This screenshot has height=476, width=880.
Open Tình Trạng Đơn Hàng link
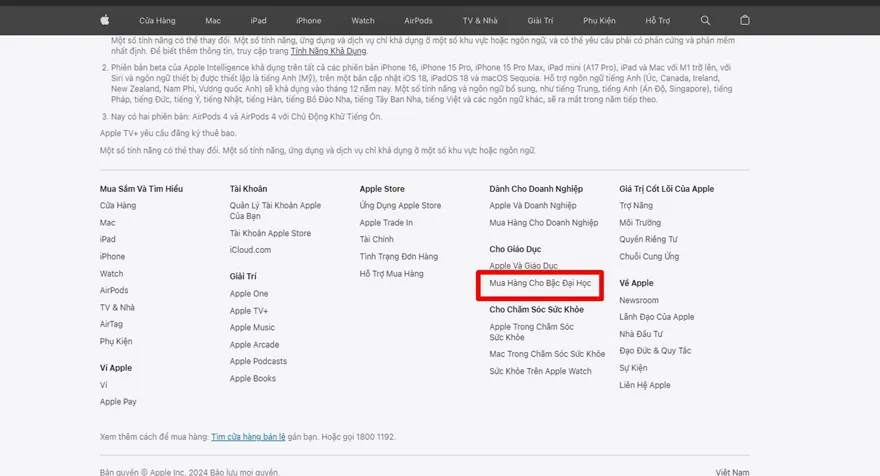click(x=398, y=257)
